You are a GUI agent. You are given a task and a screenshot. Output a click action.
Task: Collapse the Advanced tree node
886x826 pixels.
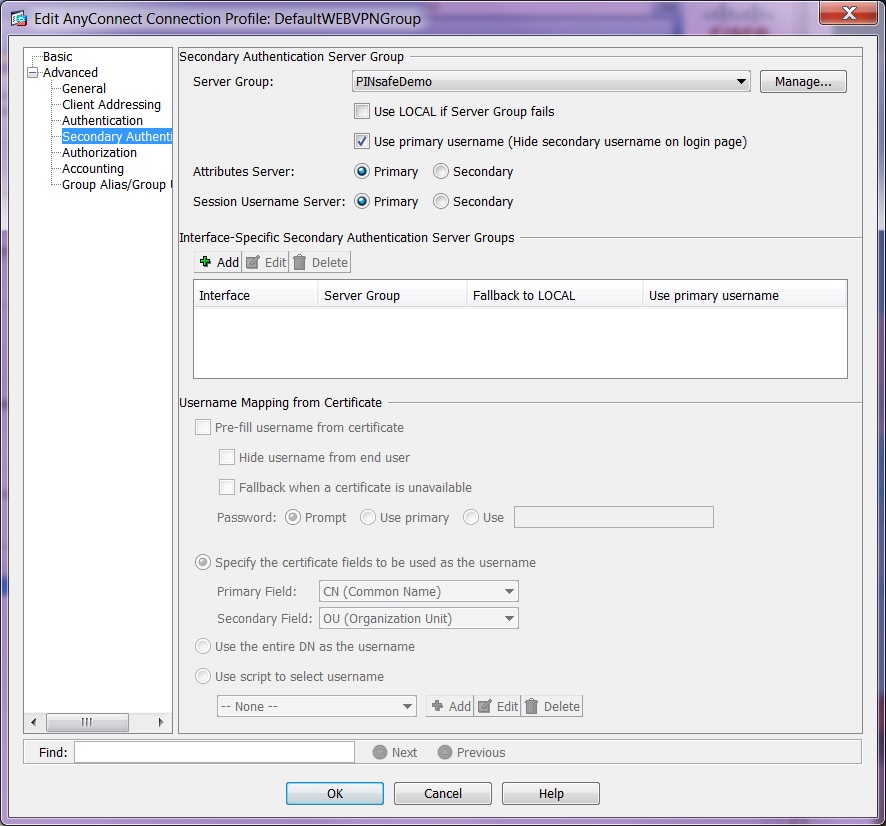(x=32, y=72)
